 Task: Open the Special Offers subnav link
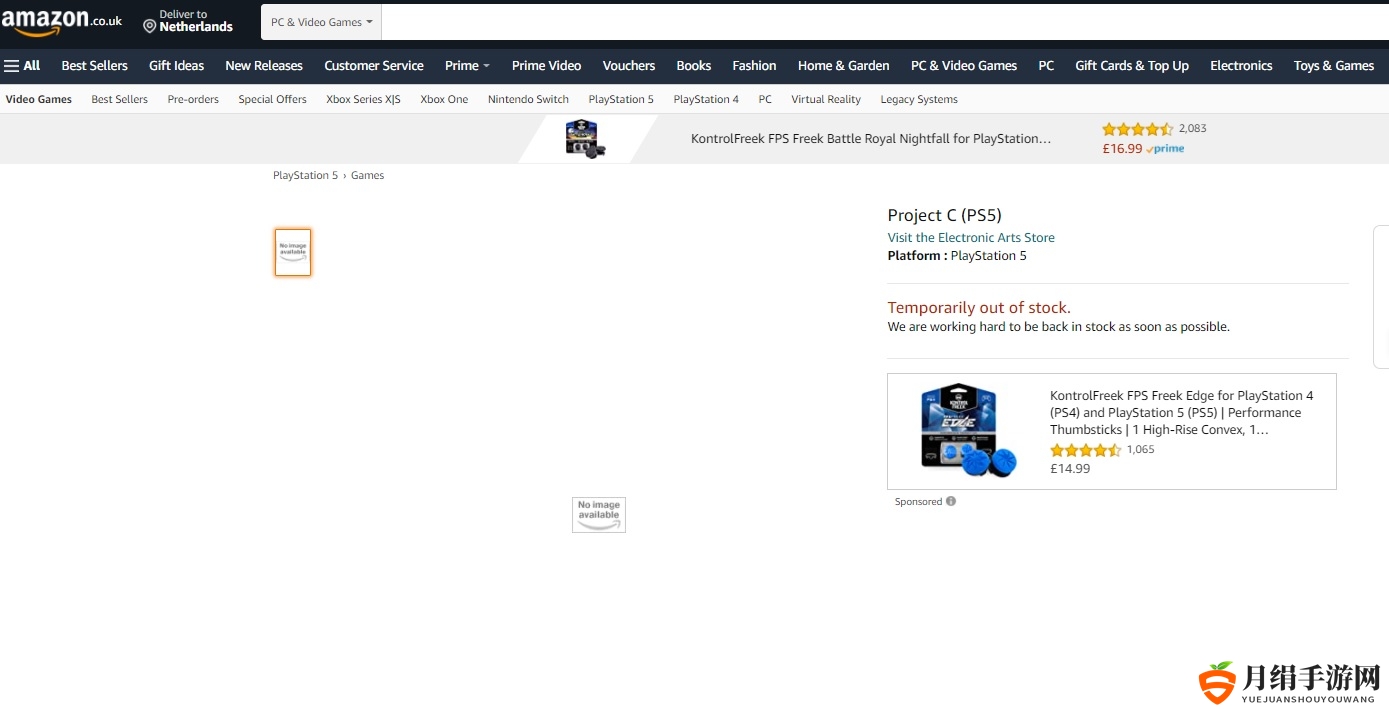click(x=272, y=99)
